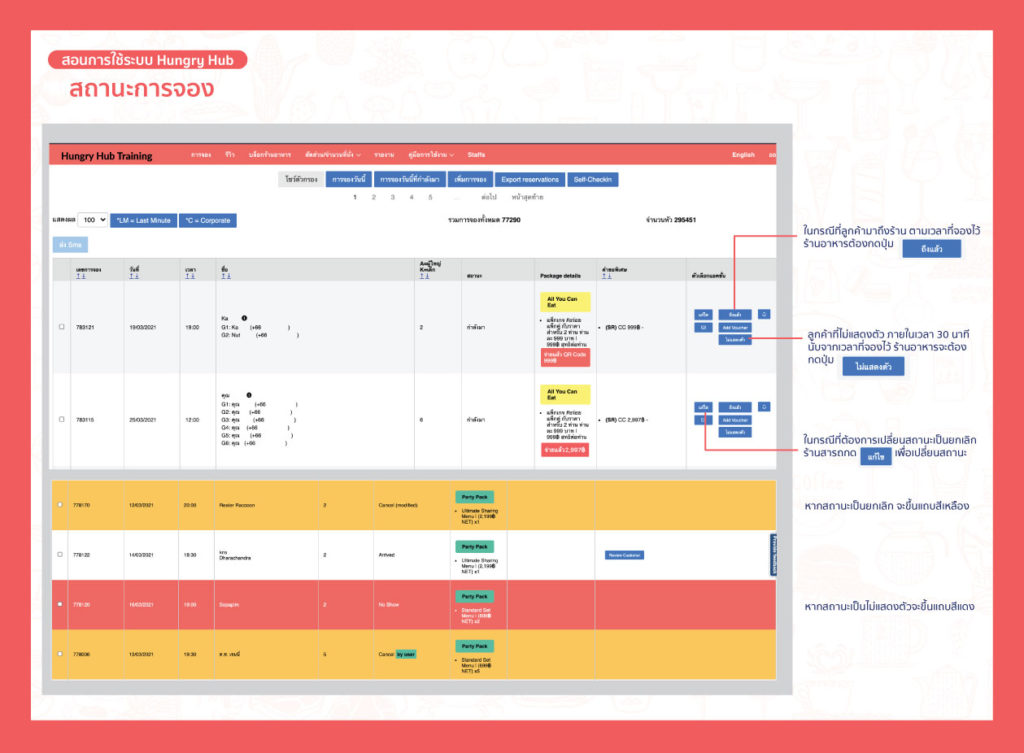The height and width of the screenshot is (753, 1024).
Task: Go to page 5 in pagination
Action: point(430,197)
